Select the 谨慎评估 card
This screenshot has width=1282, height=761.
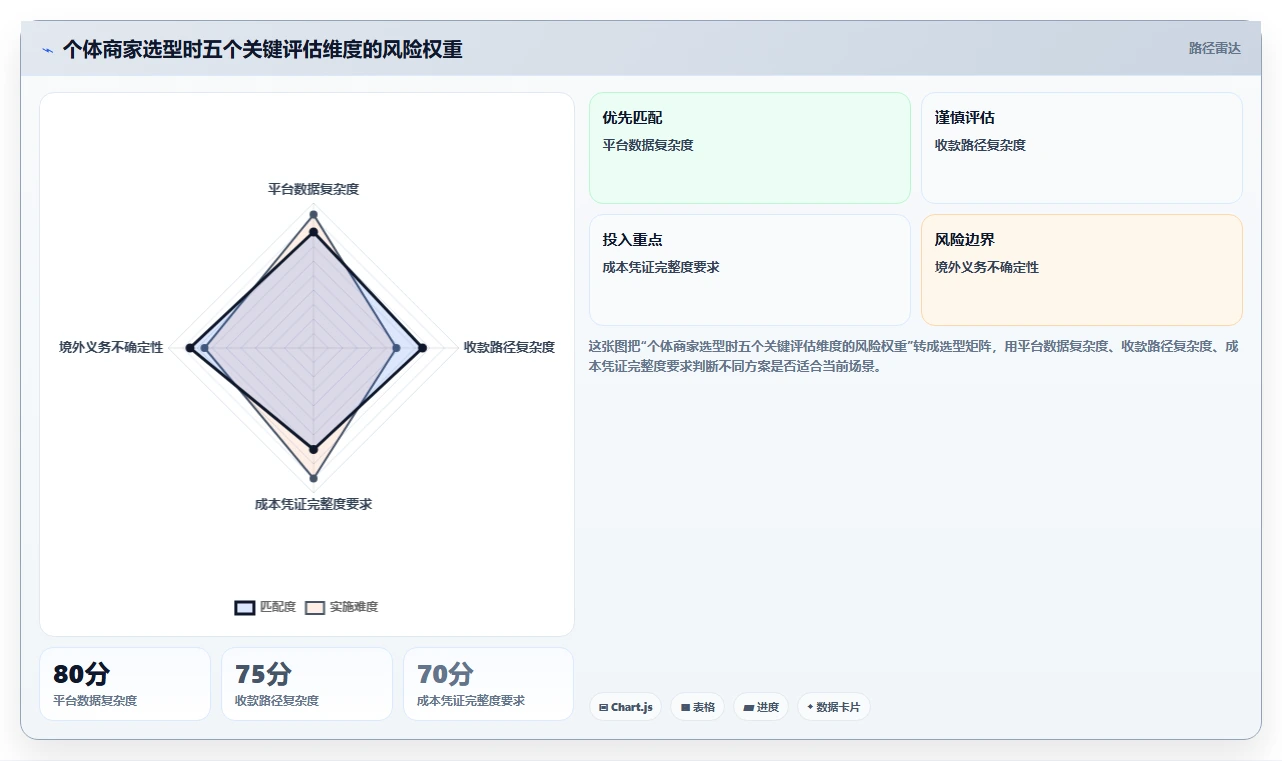click(x=1082, y=148)
